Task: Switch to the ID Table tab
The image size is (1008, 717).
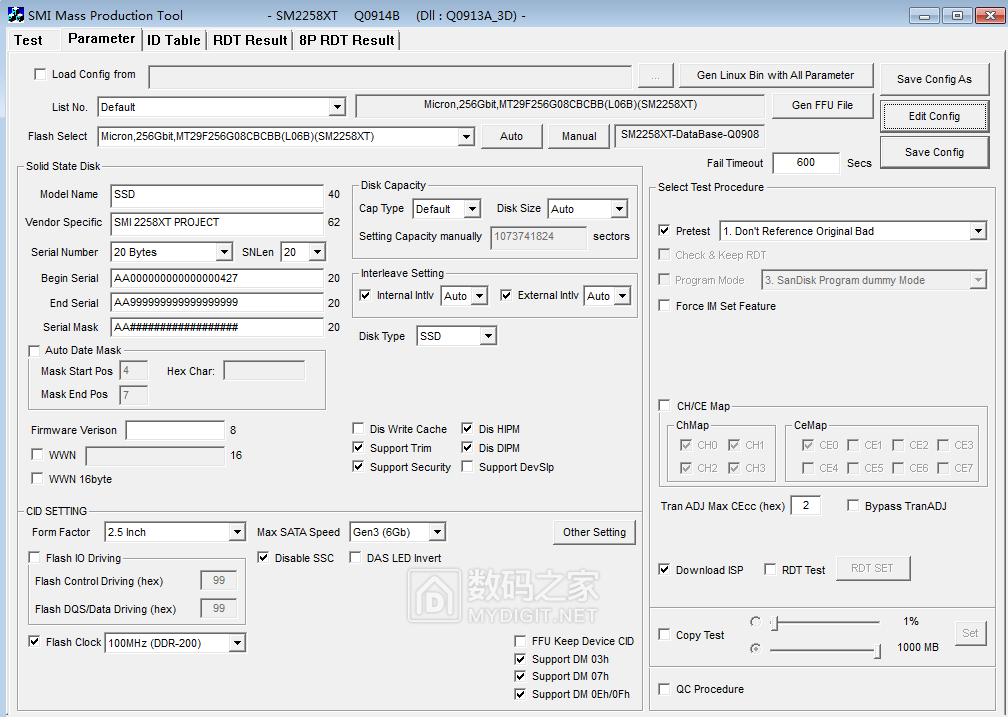Action: pos(174,40)
